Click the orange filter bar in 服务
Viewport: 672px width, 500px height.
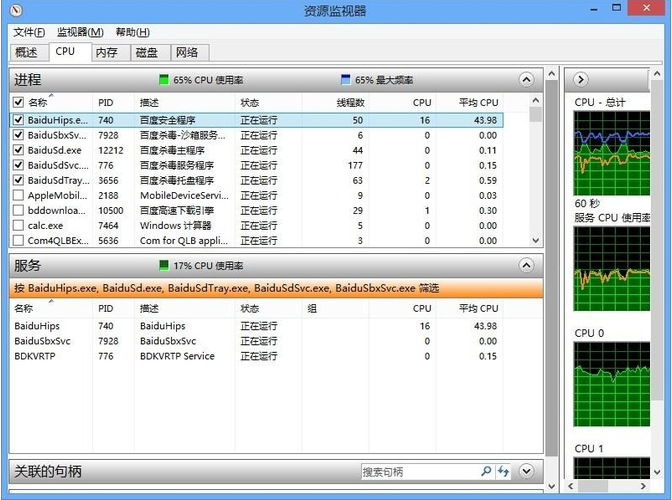click(x=276, y=288)
